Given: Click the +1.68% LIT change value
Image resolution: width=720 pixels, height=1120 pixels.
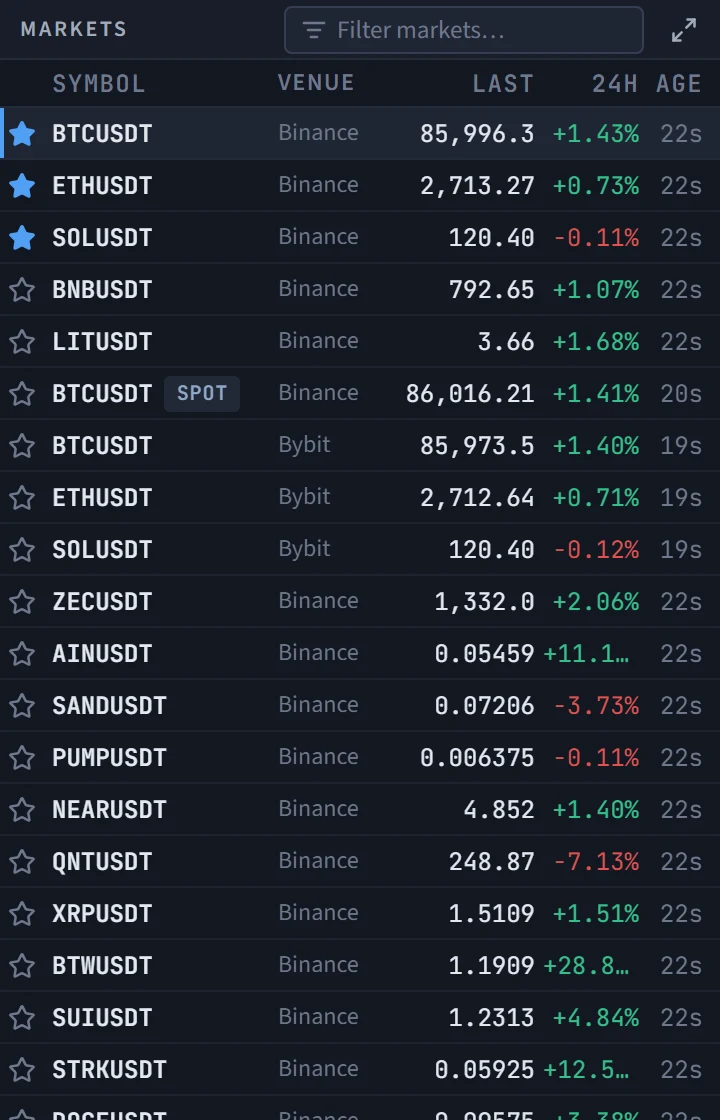Looking at the screenshot, I should pyautogui.click(x=596, y=342).
